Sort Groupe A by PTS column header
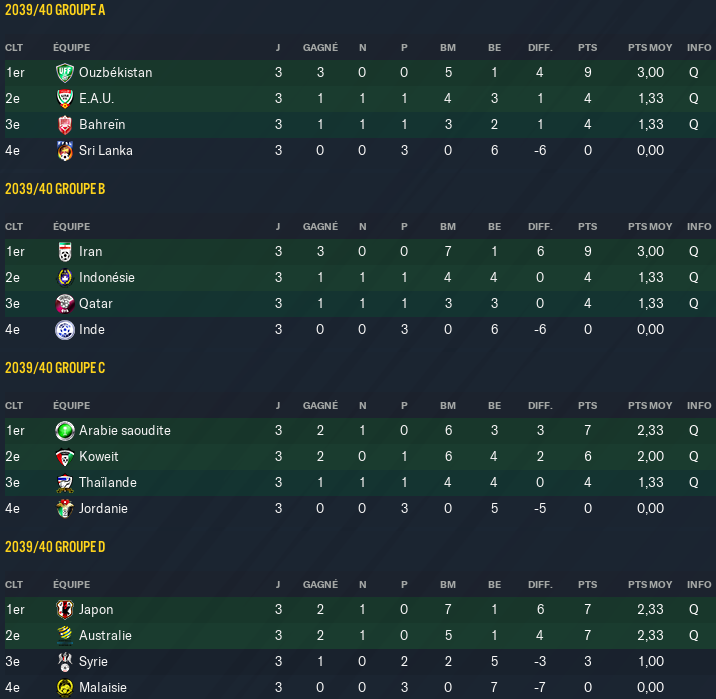The width and height of the screenshot is (716, 699). click(x=587, y=47)
